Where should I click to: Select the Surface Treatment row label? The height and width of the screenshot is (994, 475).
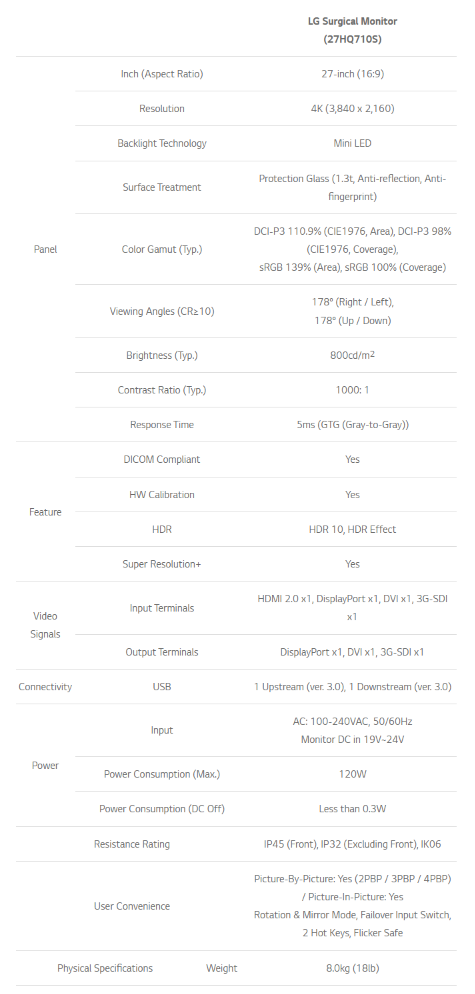pos(162,187)
